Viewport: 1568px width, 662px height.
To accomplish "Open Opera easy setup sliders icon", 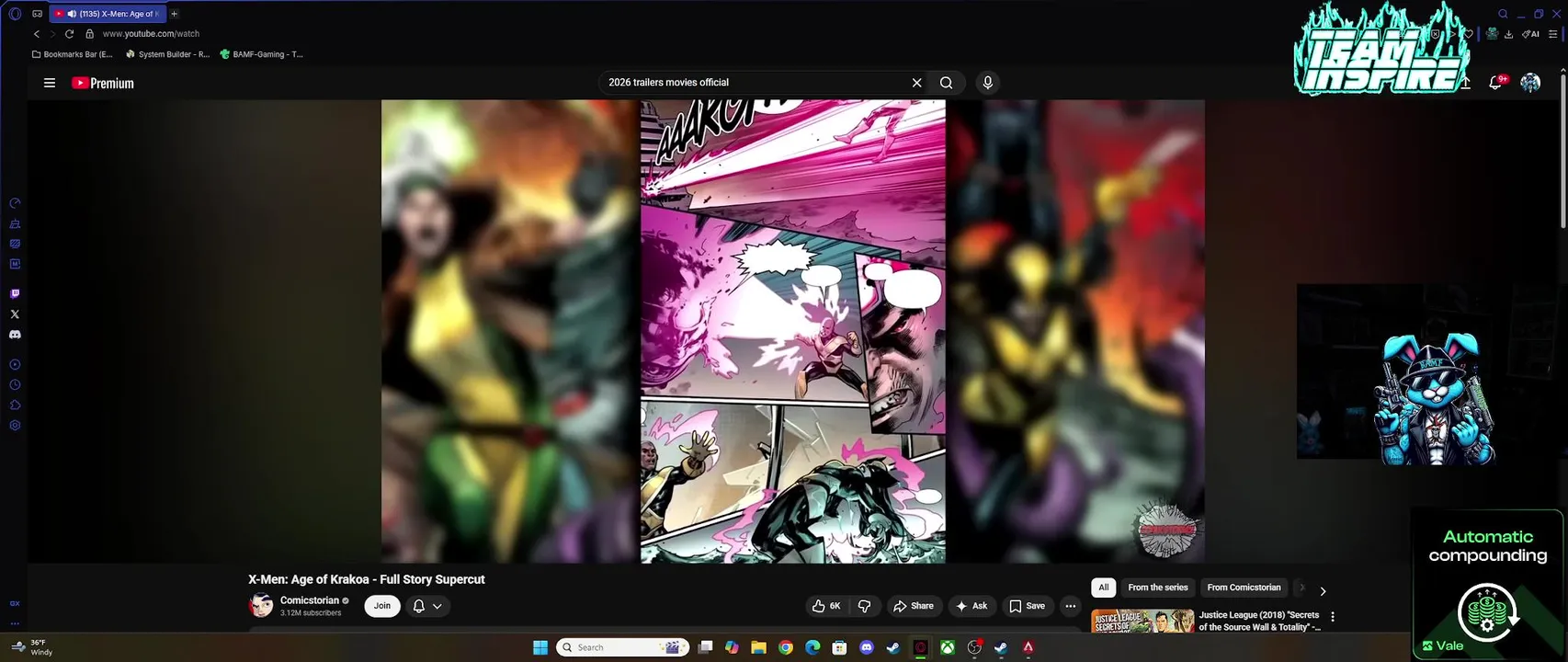I will pyautogui.click(x=1553, y=34).
